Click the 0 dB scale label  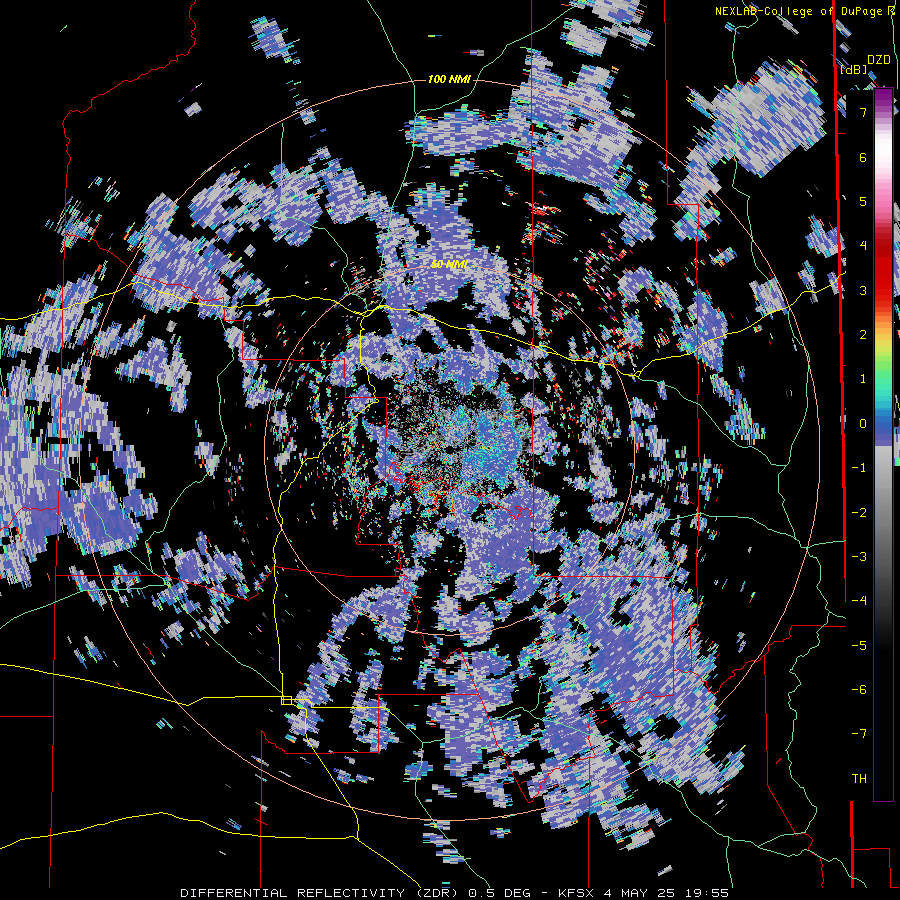click(863, 424)
